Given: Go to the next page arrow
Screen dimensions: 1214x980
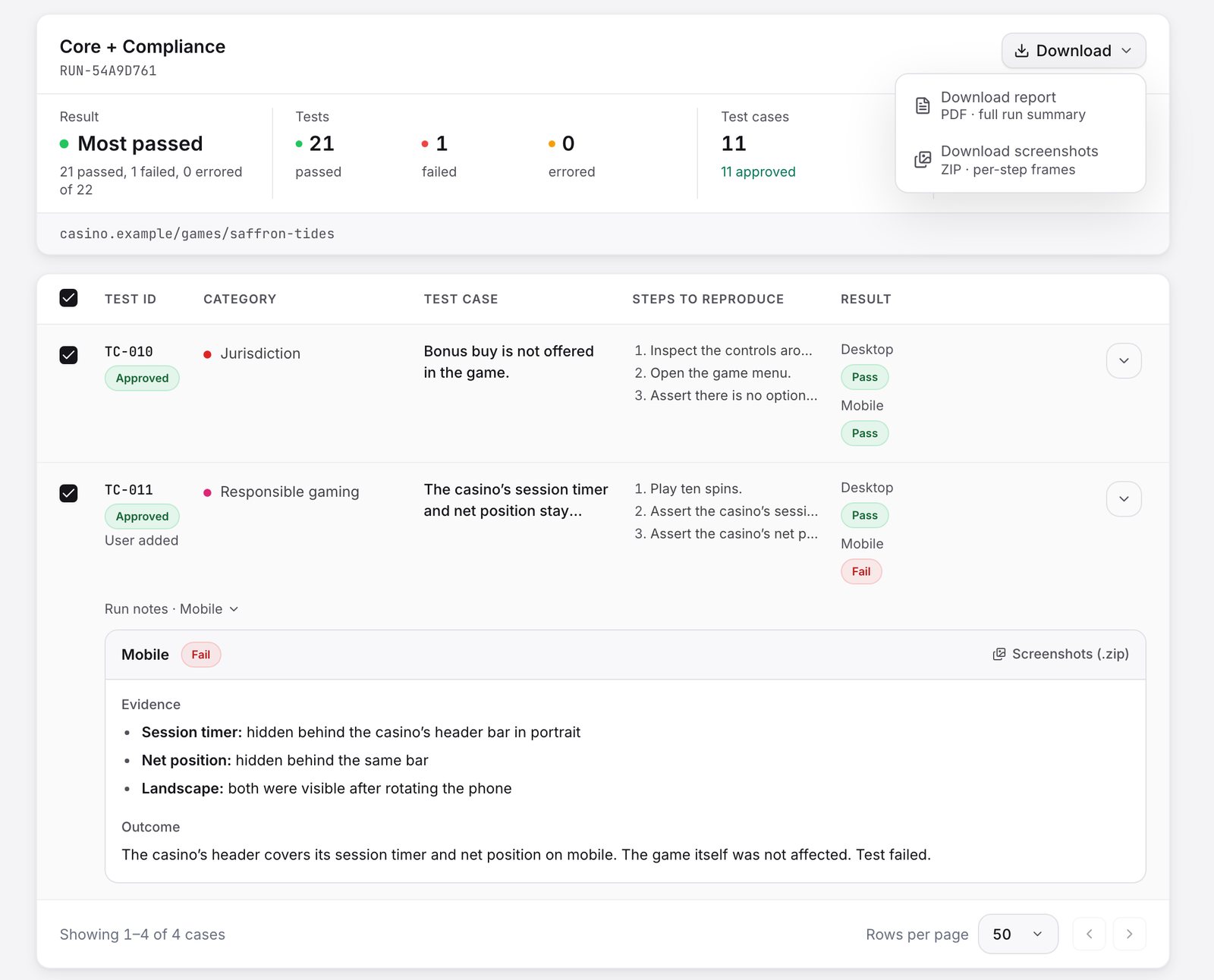Looking at the screenshot, I should [1129, 934].
